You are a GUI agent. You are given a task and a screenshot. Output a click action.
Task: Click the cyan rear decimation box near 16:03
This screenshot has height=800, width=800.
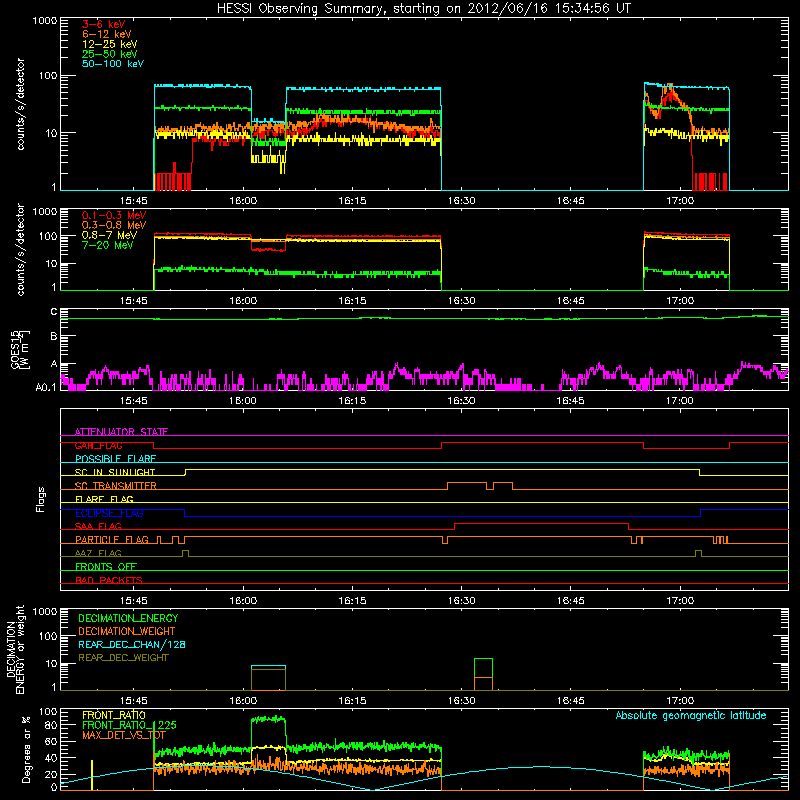pos(268,667)
